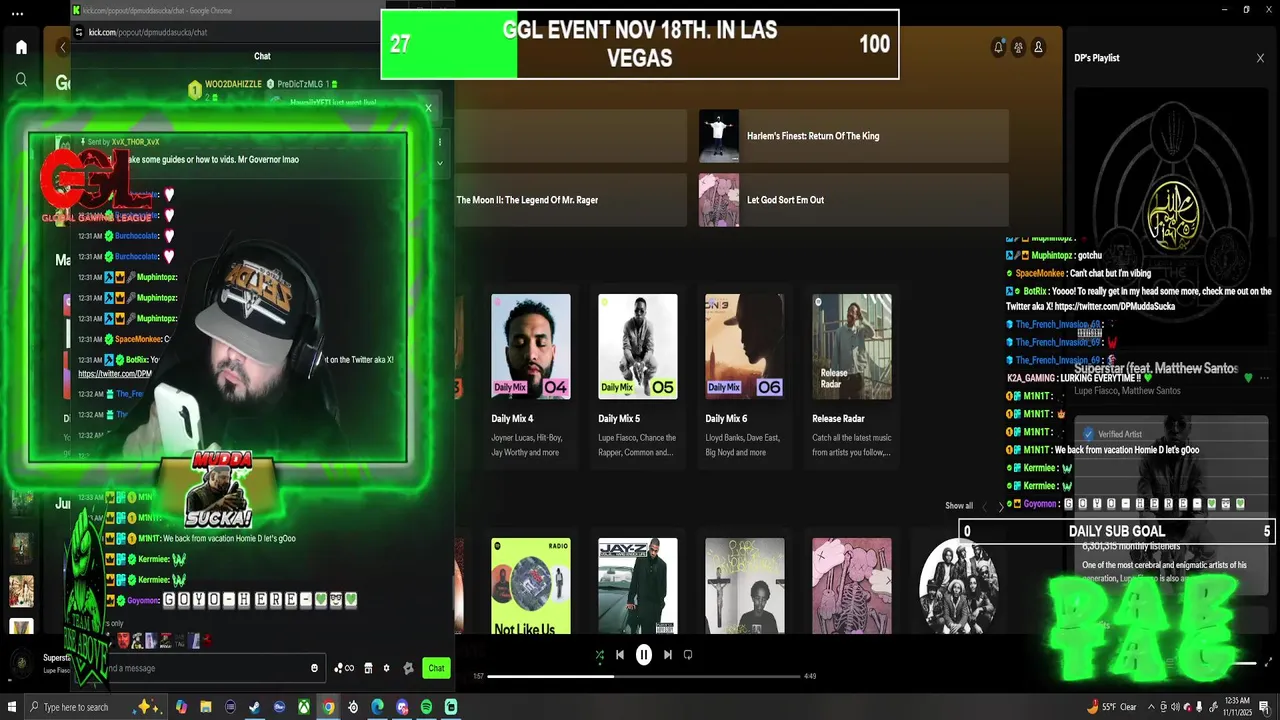Open Microsoft Edge from taskbar
This screenshot has height=720, width=1280.
pyautogui.click(x=377, y=707)
